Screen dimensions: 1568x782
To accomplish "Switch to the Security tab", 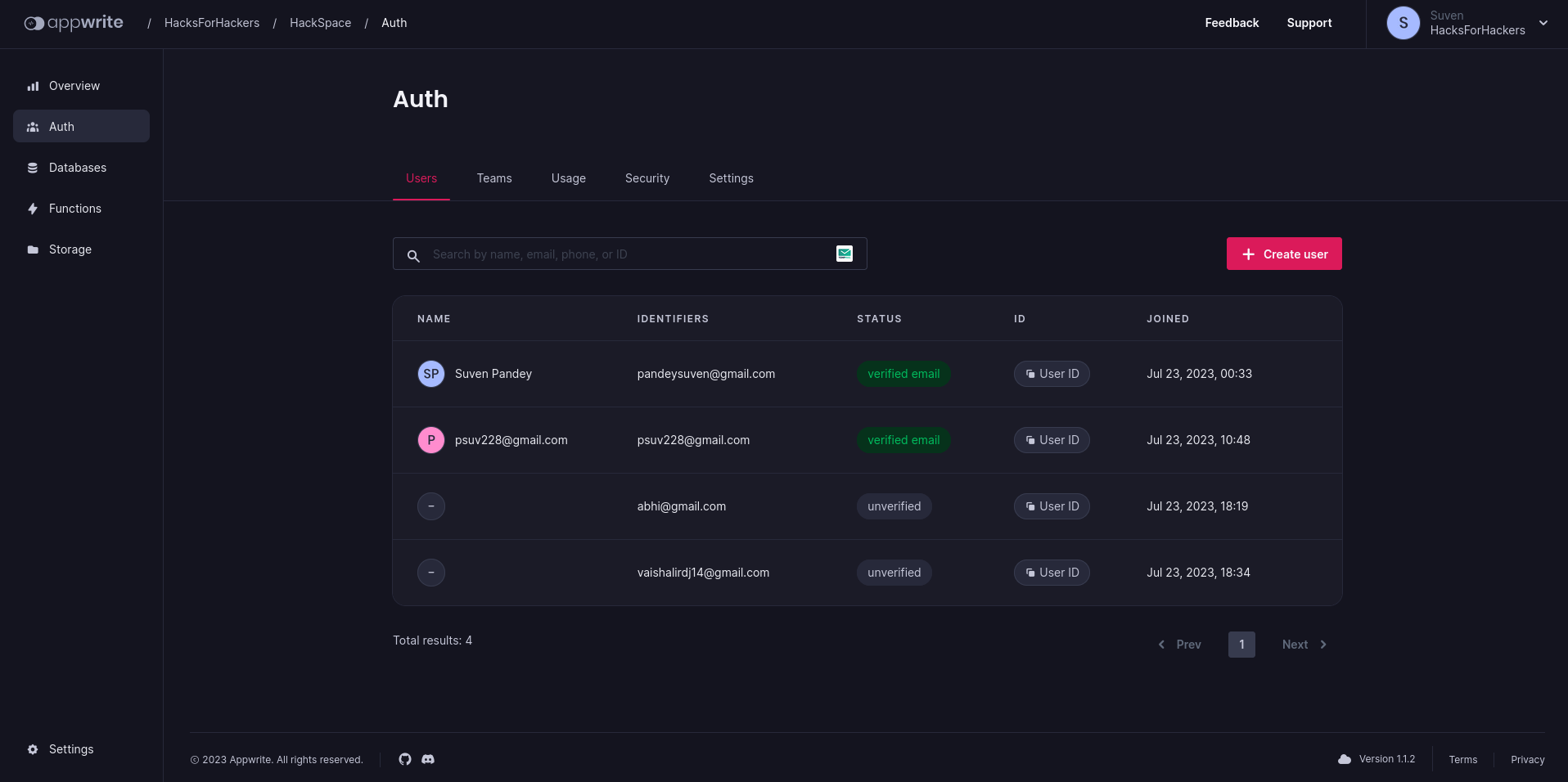I will tap(647, 178).
